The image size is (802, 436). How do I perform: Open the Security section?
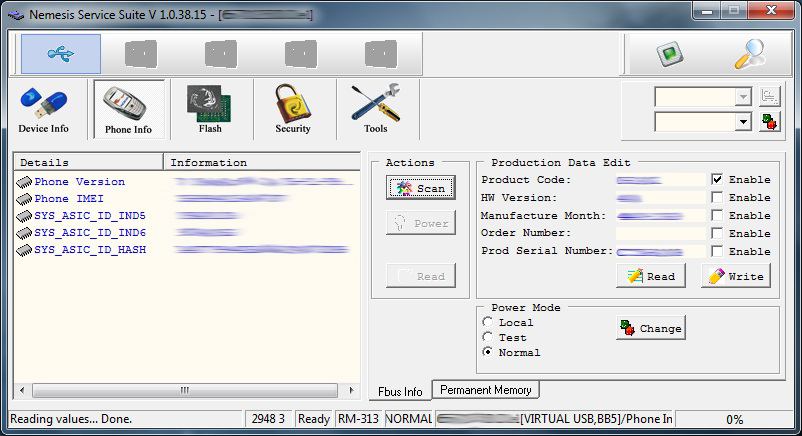tap(293, 110)
